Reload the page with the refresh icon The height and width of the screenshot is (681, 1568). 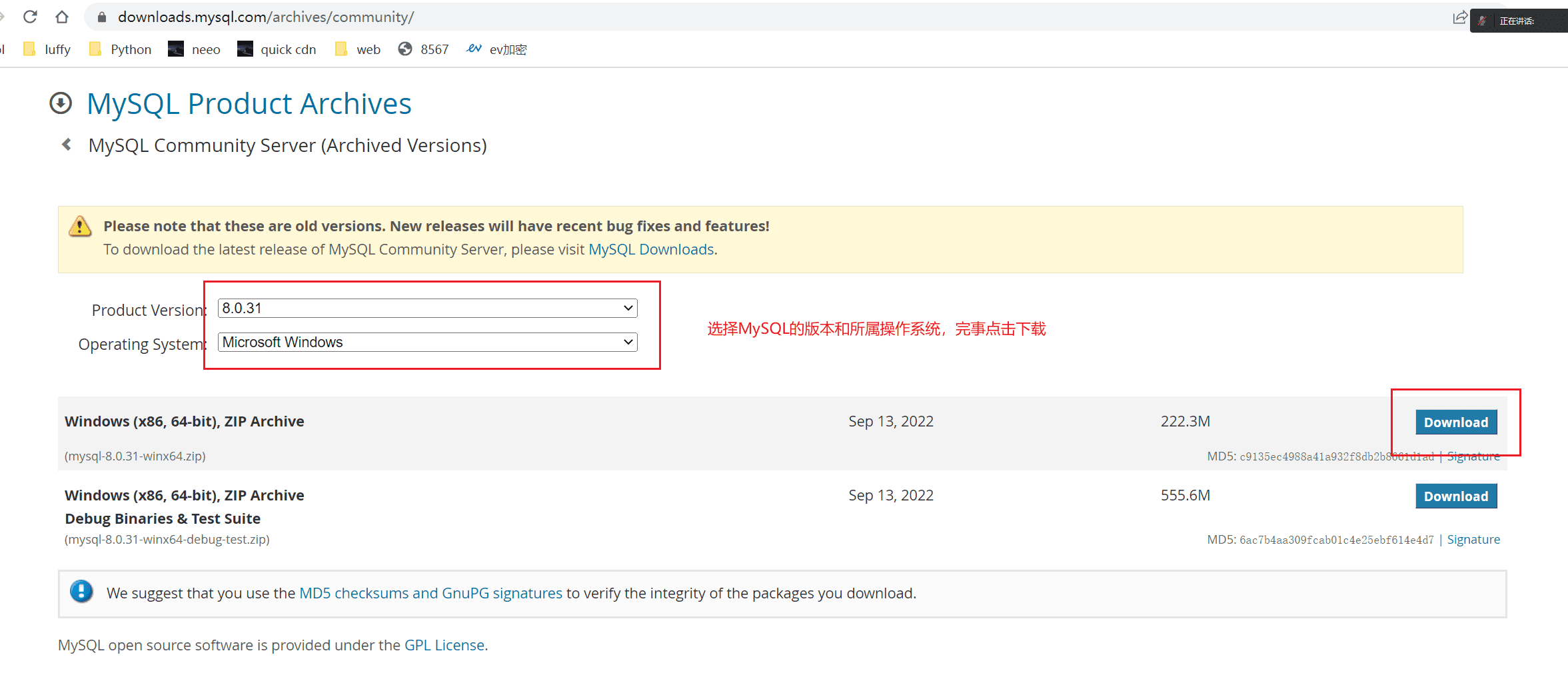pyautogui.click(x=30, y=17)
